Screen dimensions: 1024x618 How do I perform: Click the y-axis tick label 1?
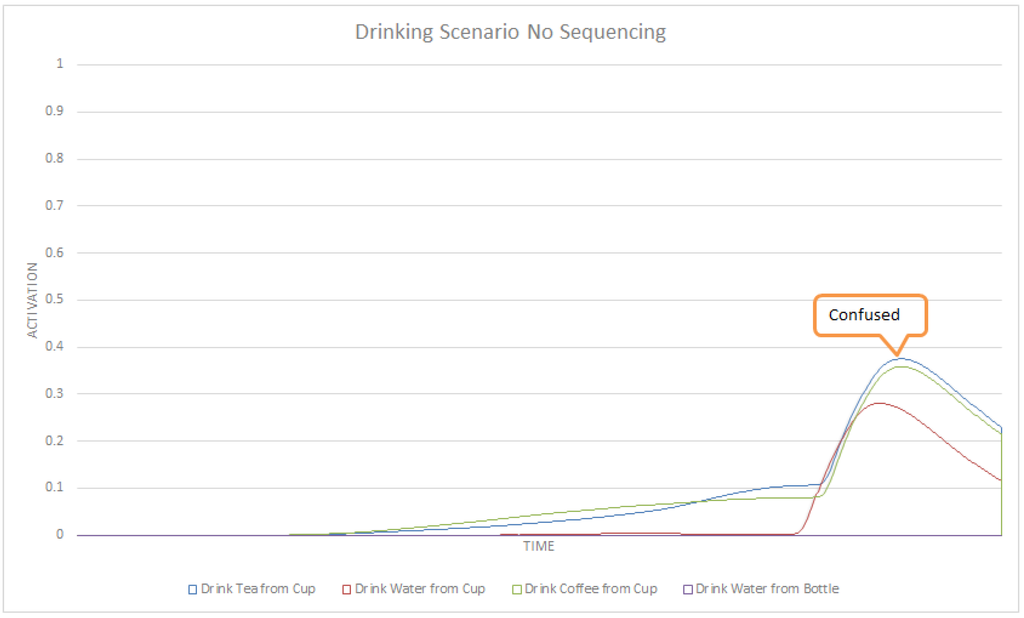click(59, 64)
